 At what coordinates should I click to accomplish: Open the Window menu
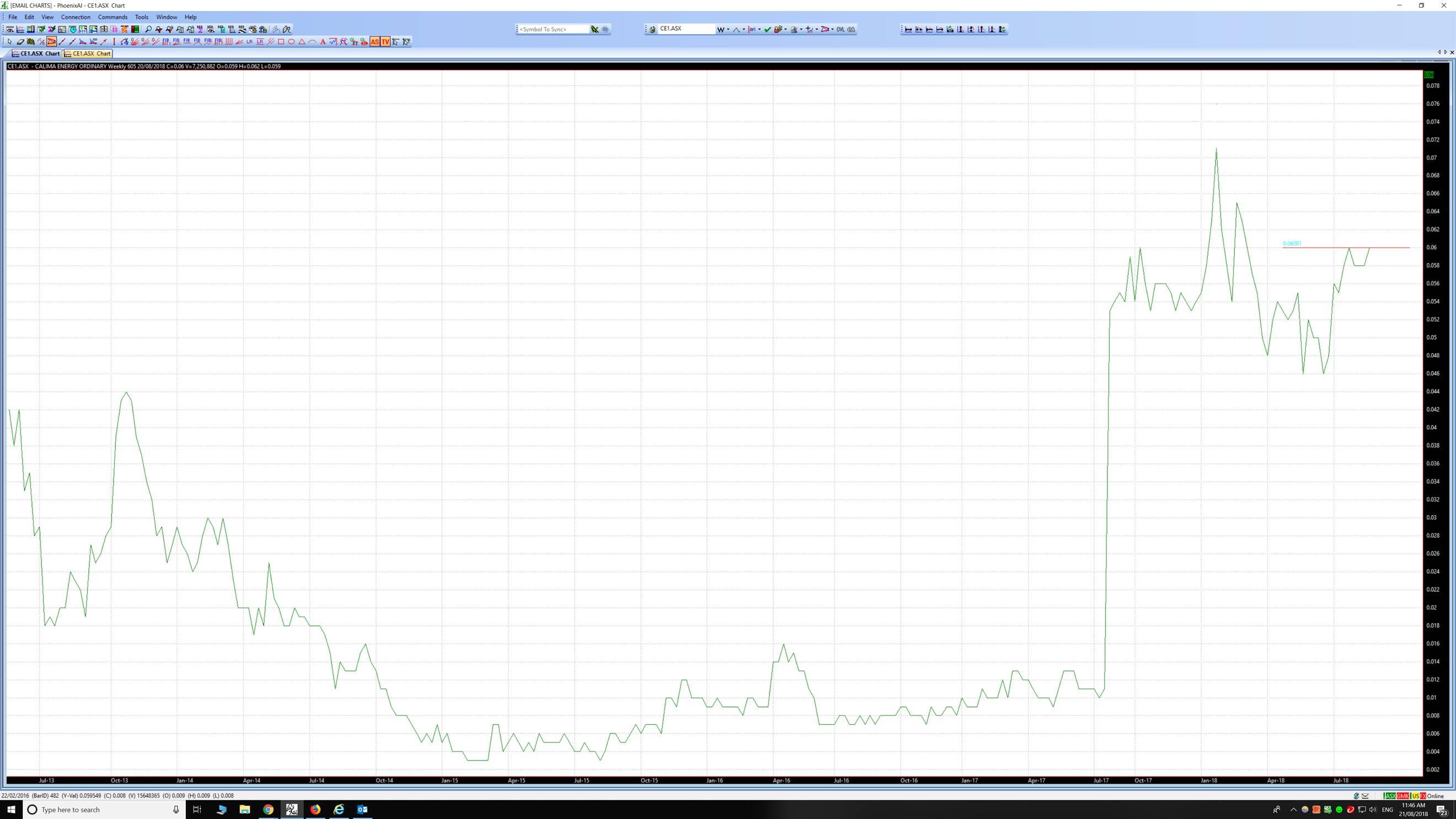[167, 17]
